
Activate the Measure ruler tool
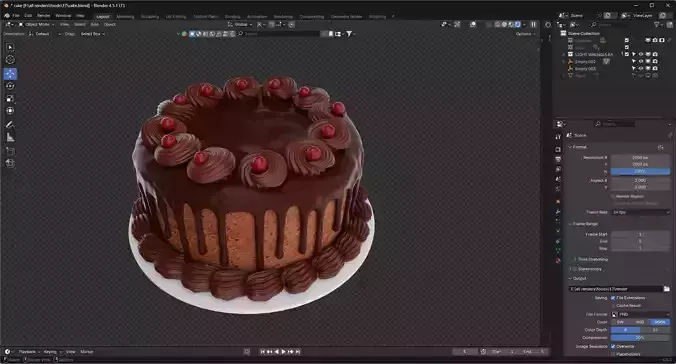pos(10,138)
